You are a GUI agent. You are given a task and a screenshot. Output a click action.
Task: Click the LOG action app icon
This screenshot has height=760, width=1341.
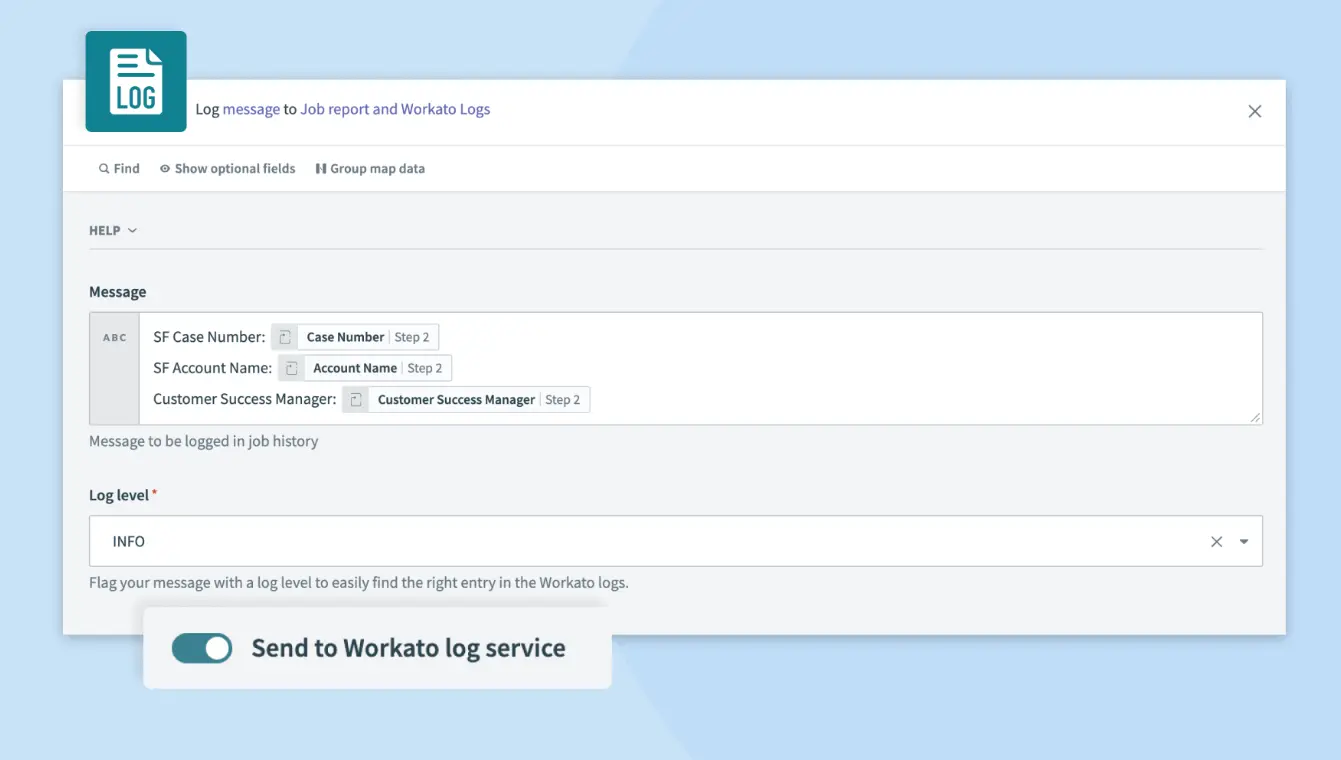coord(136,82)
